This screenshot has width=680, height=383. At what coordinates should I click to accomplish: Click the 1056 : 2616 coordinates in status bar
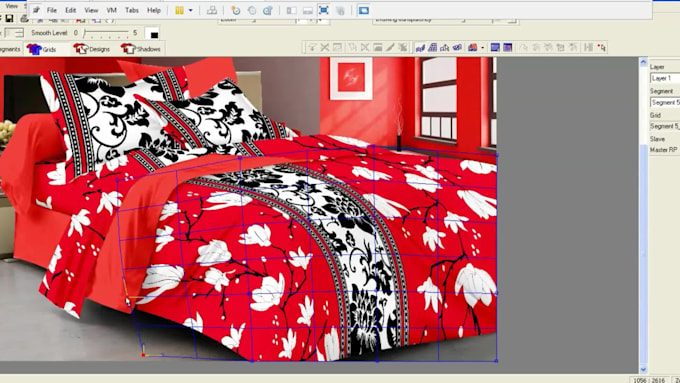coord(649,380)
